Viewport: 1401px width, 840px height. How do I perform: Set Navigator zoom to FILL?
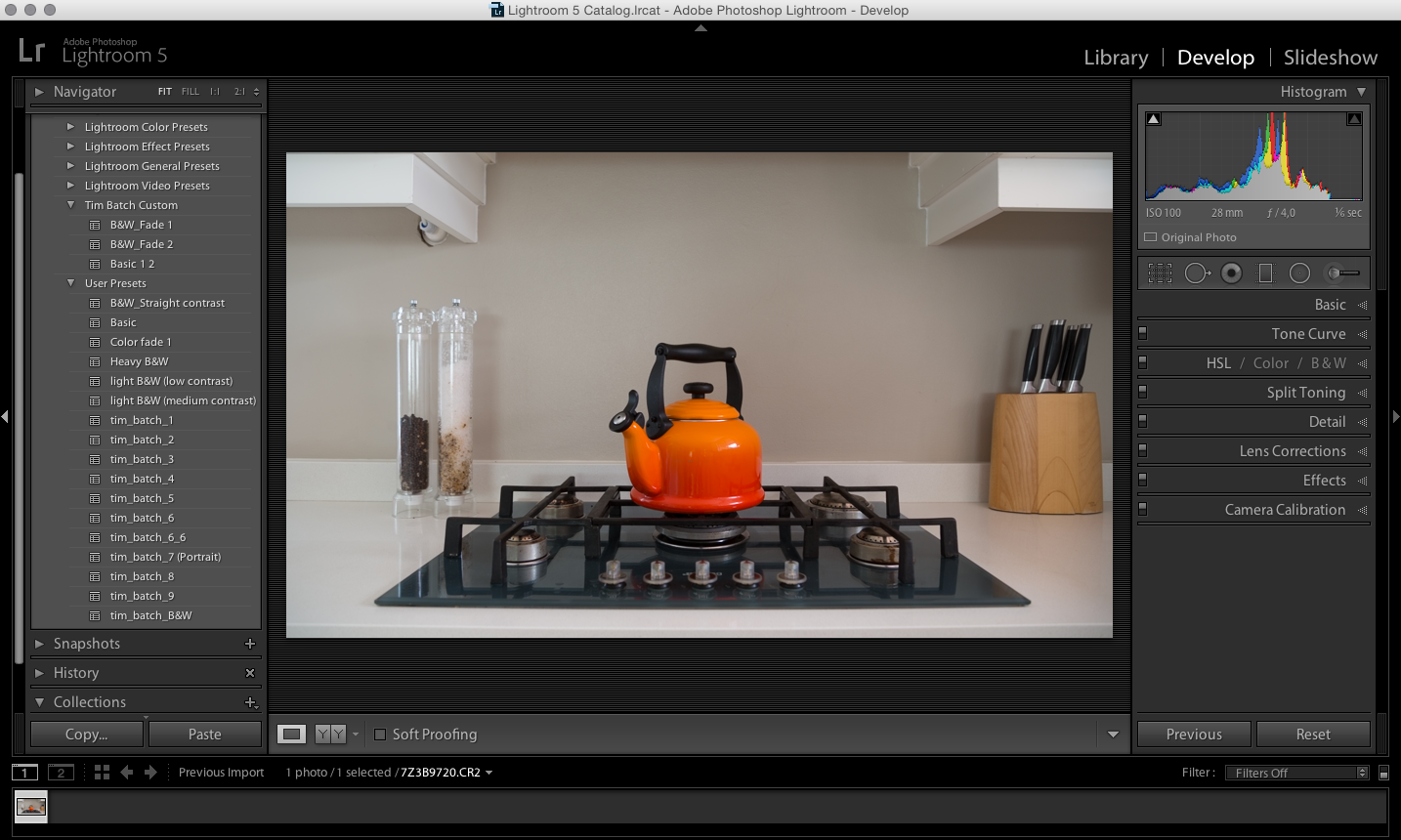[x=191, y=92]
